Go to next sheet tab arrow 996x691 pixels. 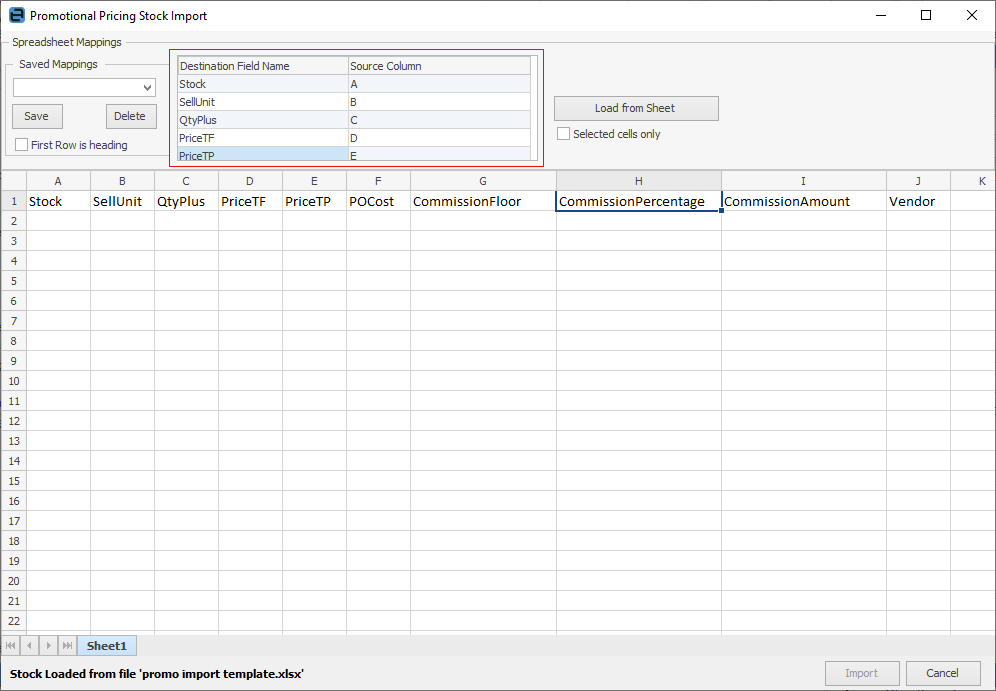pos(48,646)
